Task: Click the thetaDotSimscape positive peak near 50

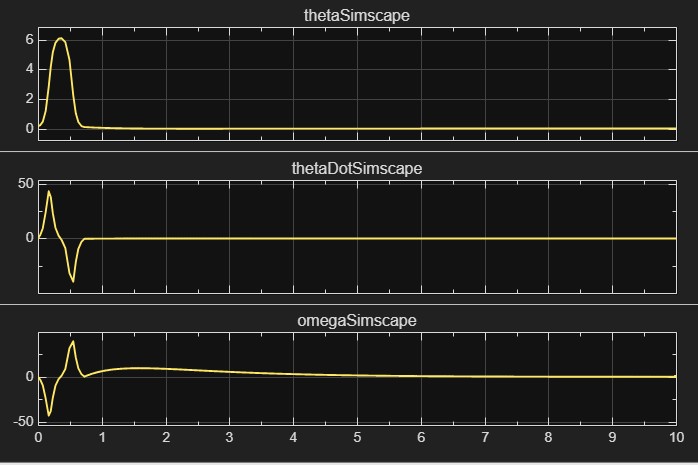Action: 49,192
